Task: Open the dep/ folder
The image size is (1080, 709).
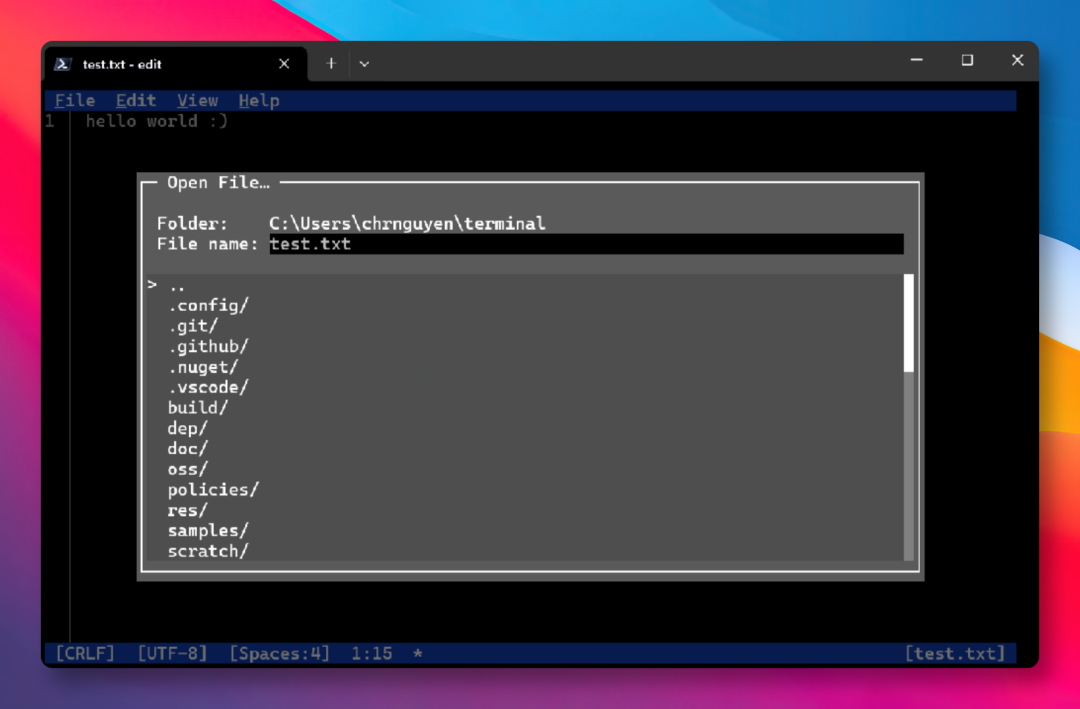Action: click(x=525, y=429)
